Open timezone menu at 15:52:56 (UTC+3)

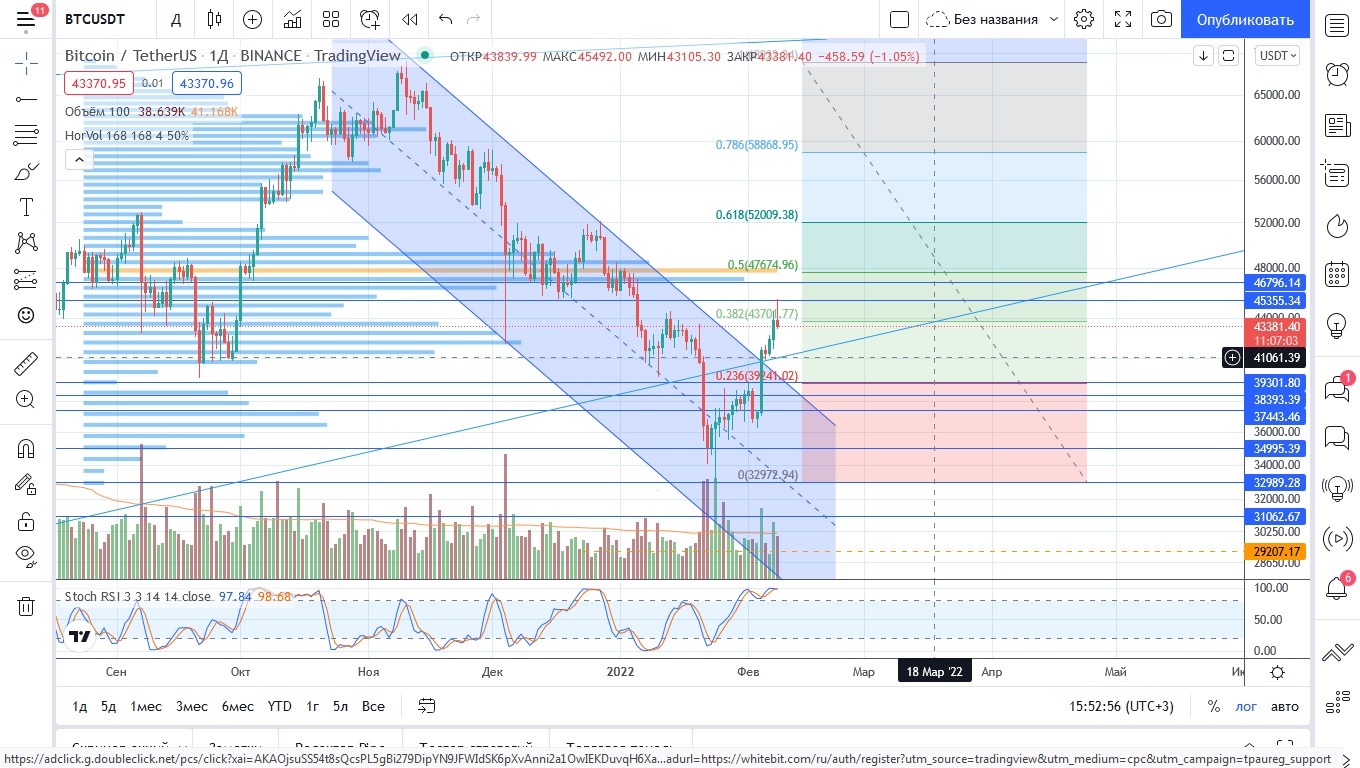tap(1121, 706)
